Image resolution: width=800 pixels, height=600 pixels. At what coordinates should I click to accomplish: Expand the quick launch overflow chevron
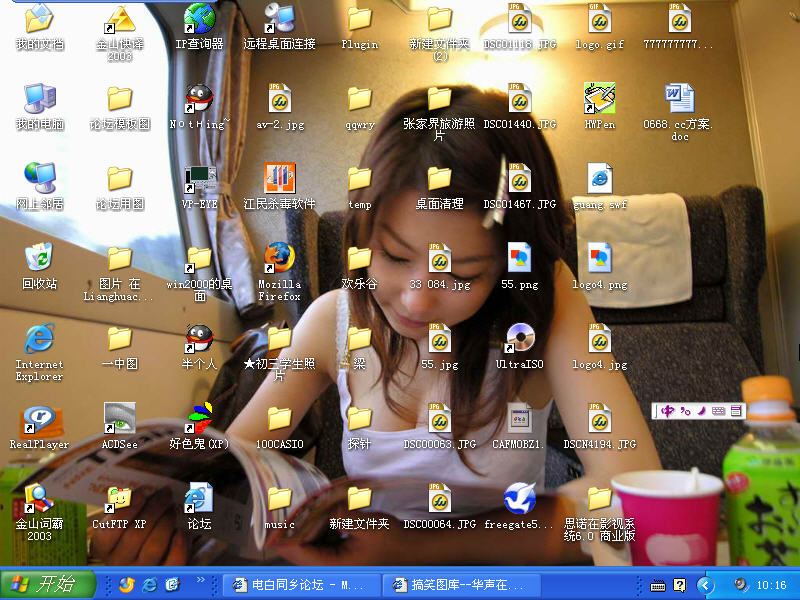(x=200, y=580)
